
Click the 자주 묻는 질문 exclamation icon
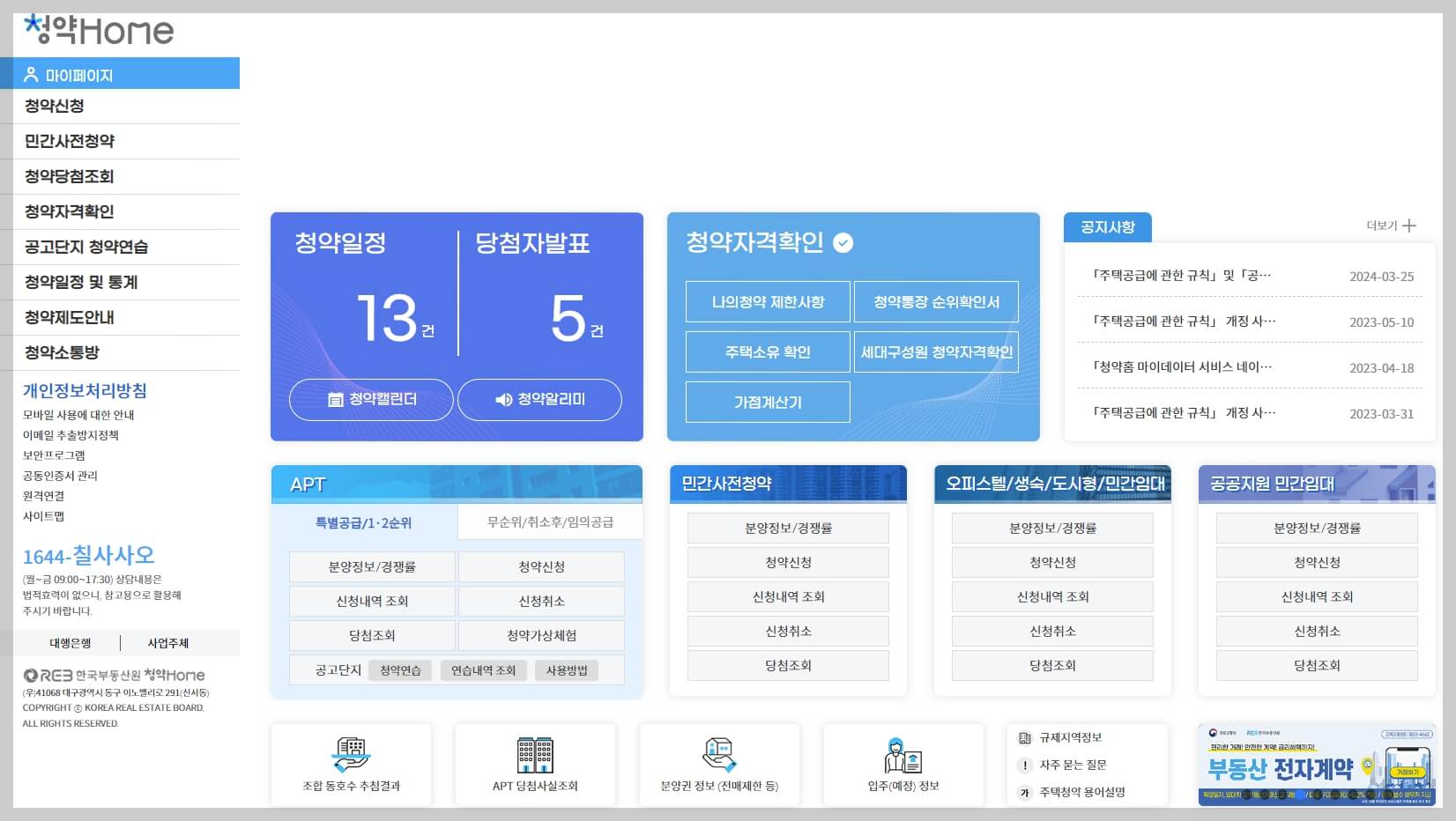click(x=1025, y=766)
